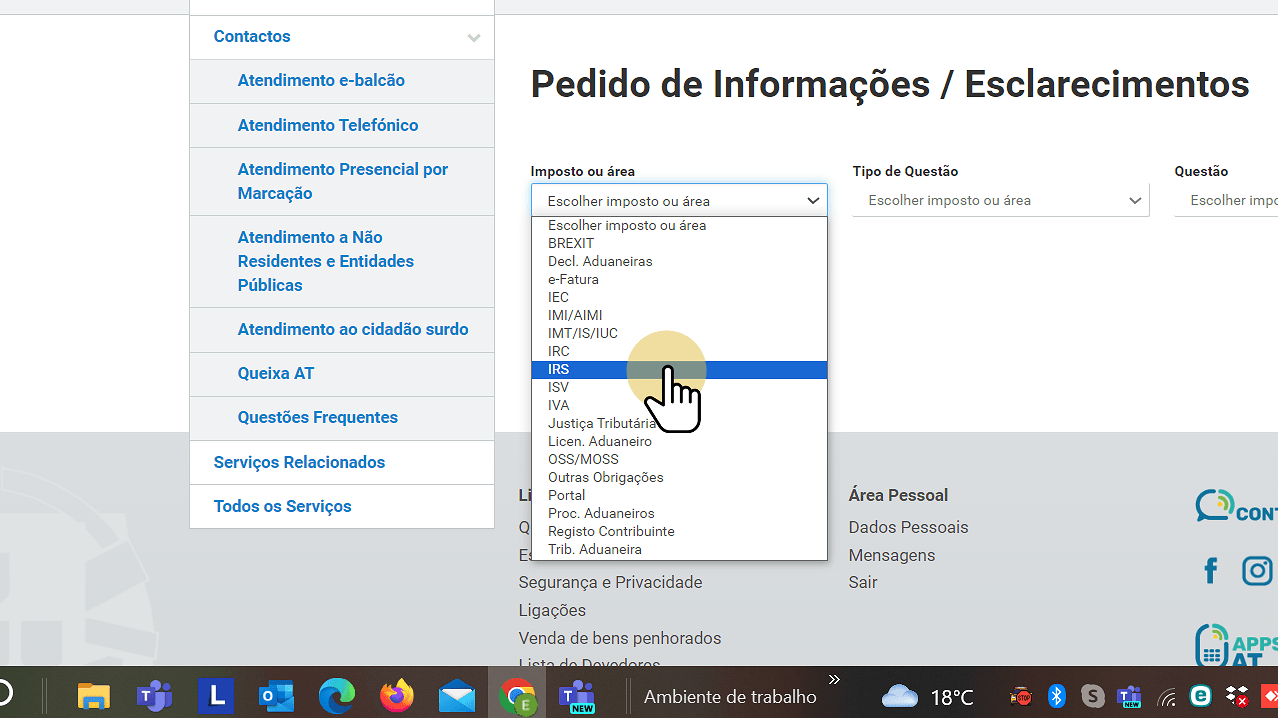This screenshot has width=1278, height=718.
Task: Click the Apps AT mobile phone icon
Action: click(x=1213, y=646)
